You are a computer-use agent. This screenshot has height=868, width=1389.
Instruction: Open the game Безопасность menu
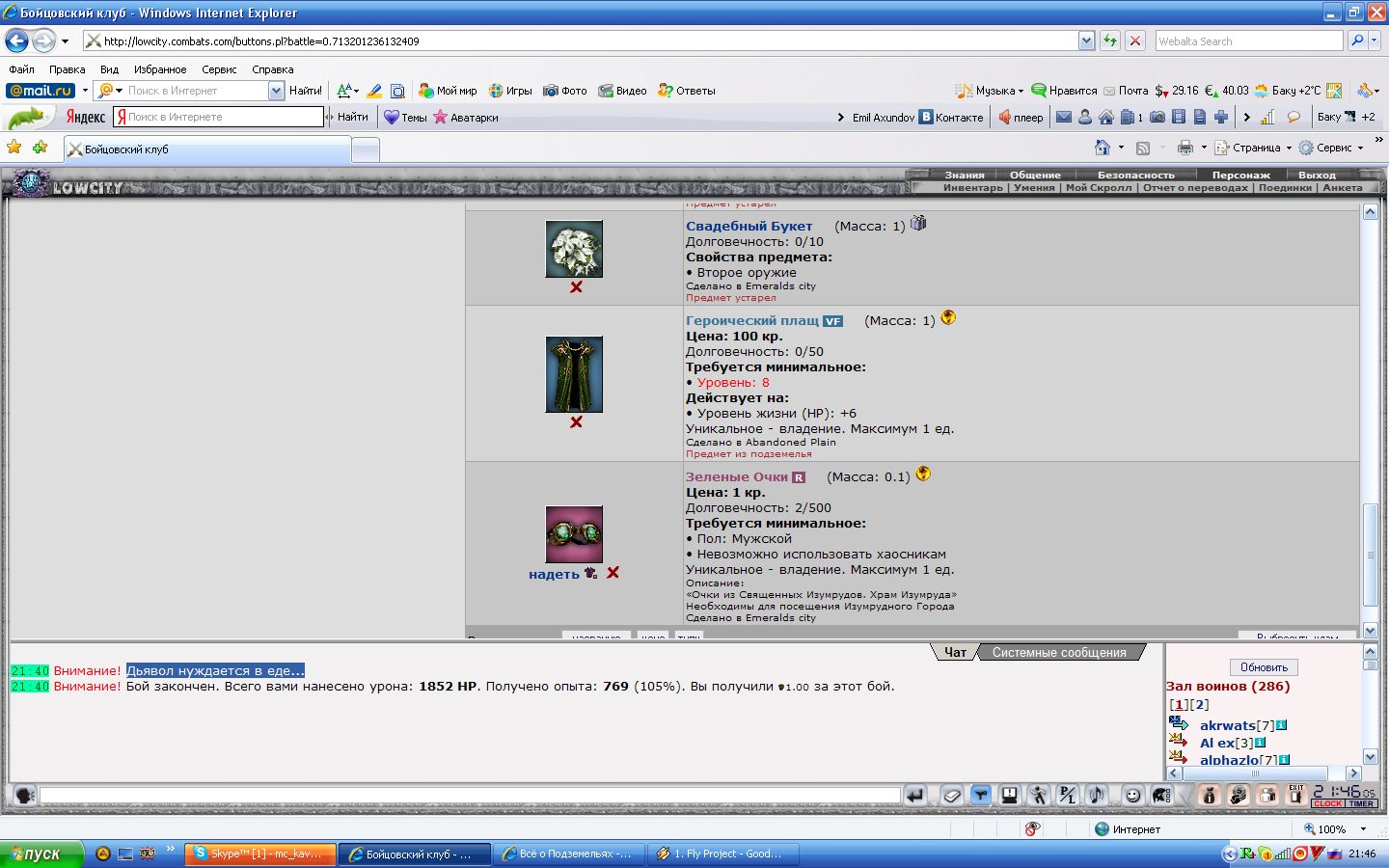1136,175
